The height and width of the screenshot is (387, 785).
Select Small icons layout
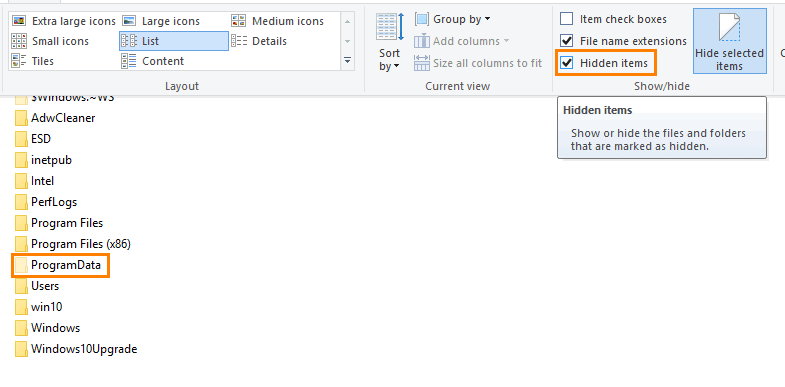pos(50,41)
